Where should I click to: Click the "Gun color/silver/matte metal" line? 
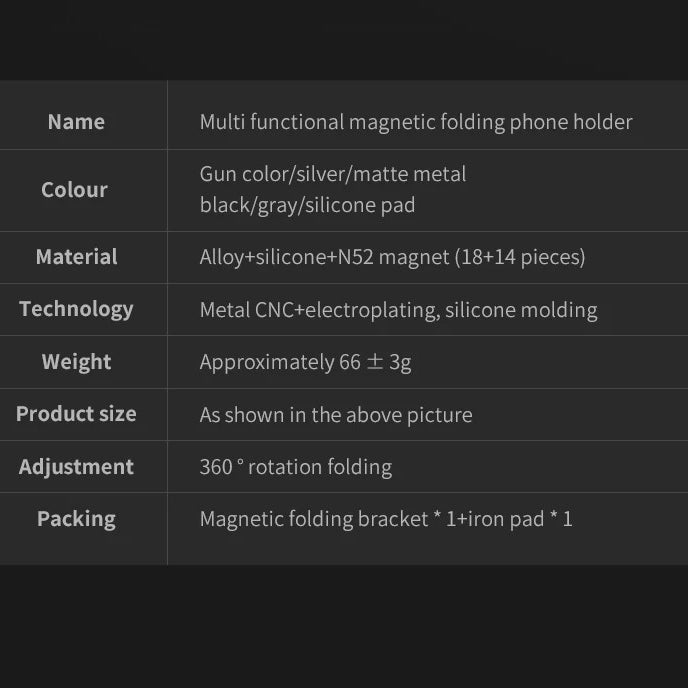(x=333, y=174)
